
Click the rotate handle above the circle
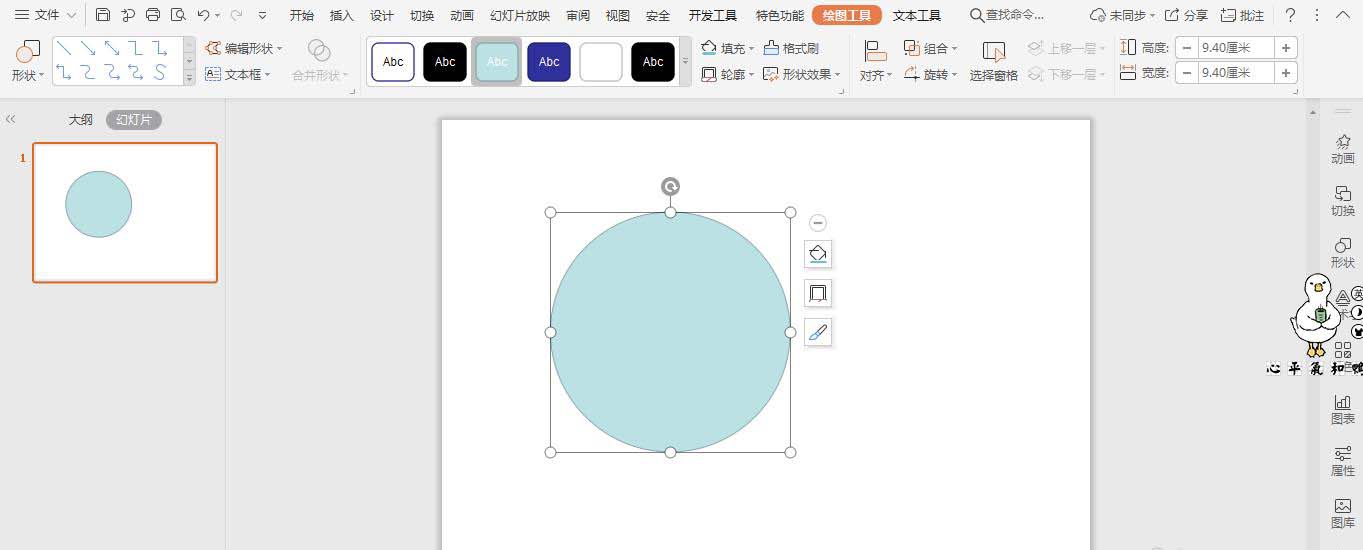[x=670, y=187]
